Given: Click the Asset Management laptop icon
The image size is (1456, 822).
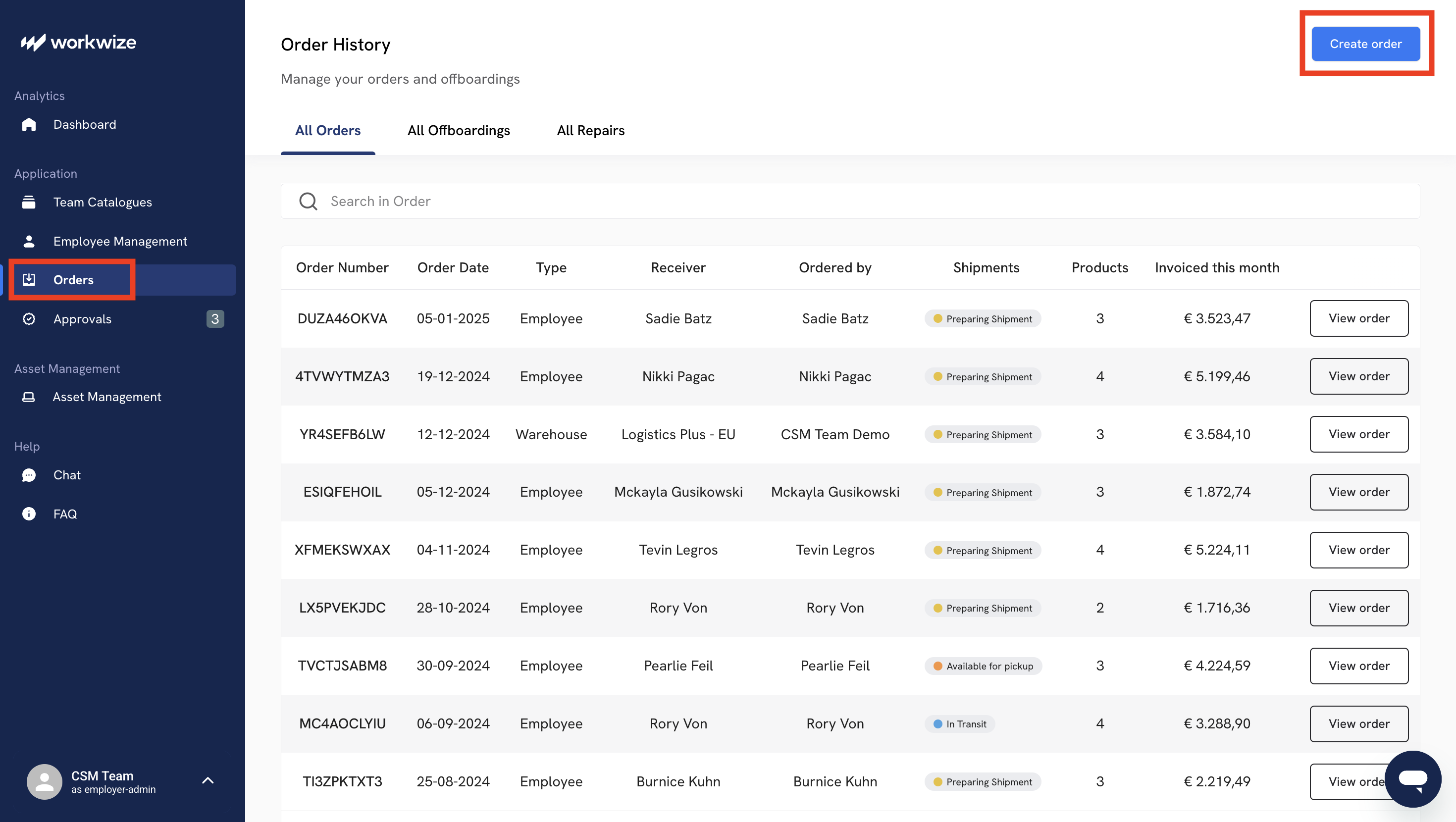Looking at the screenshot, I should coord(28,397).
